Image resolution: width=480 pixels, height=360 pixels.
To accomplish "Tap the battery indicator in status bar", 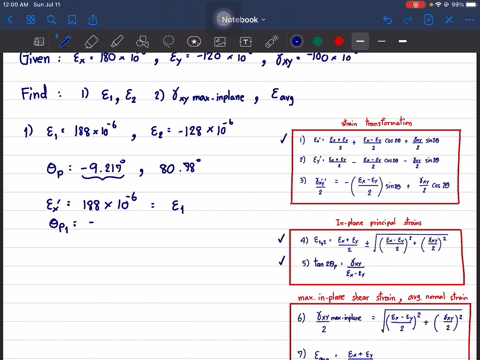I will [x=471, y=5].
